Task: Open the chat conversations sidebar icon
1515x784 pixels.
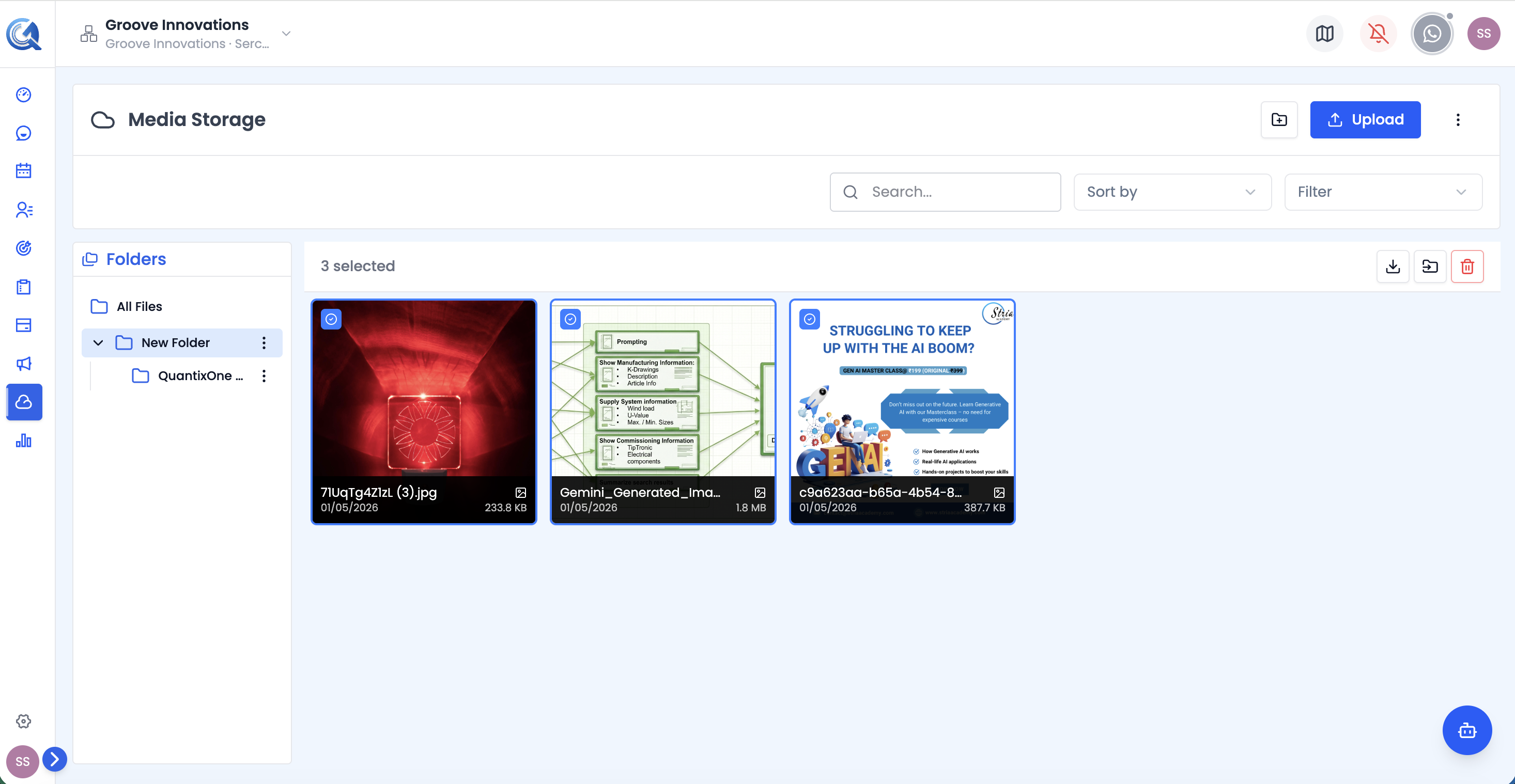Action: [x=24, y=133]
